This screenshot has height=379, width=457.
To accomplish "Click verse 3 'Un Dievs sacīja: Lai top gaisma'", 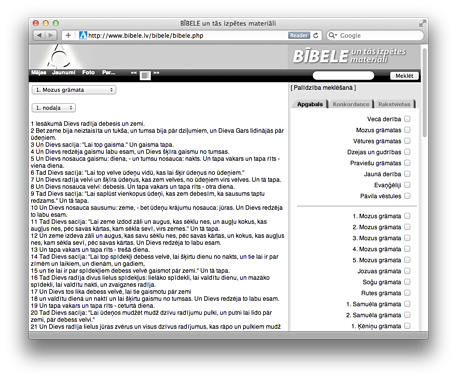I will (102, 144).
